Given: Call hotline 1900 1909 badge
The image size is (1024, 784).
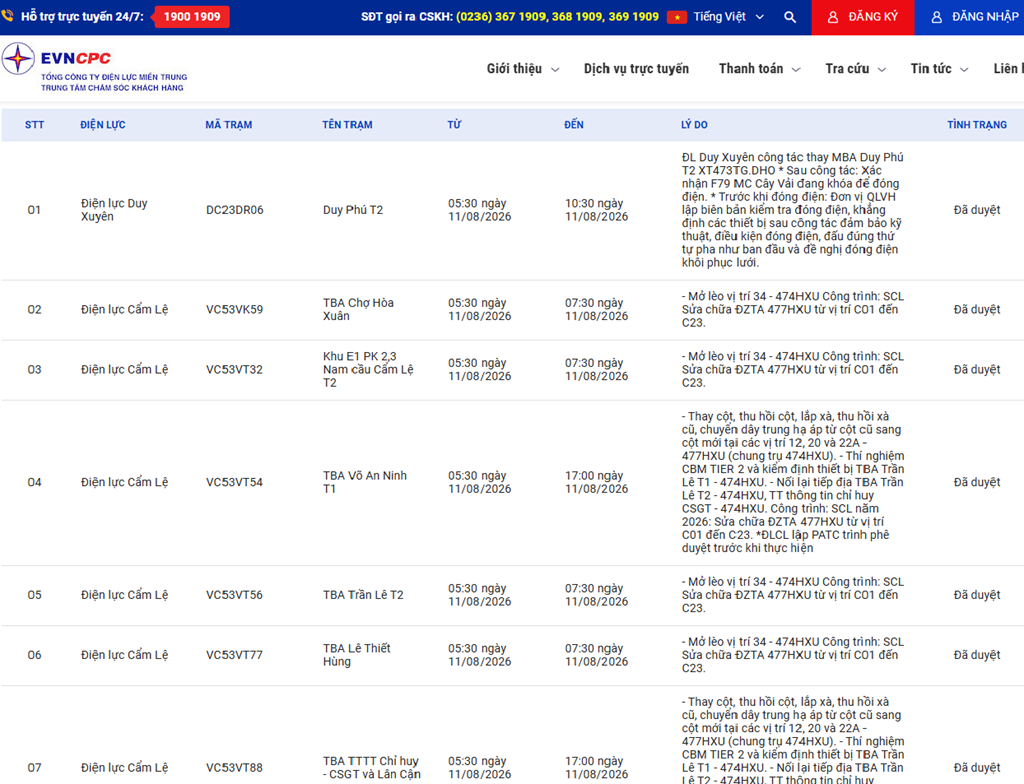Looking at the screenshot, I should [x=191, y=17].
